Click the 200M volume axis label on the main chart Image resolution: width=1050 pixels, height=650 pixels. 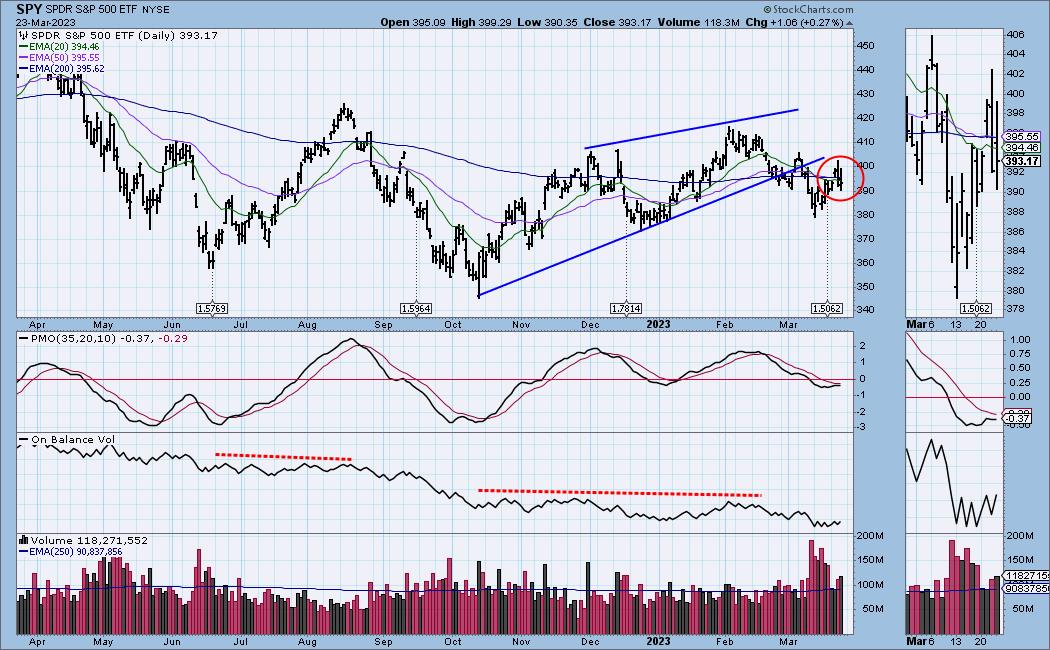coord(870,536)
